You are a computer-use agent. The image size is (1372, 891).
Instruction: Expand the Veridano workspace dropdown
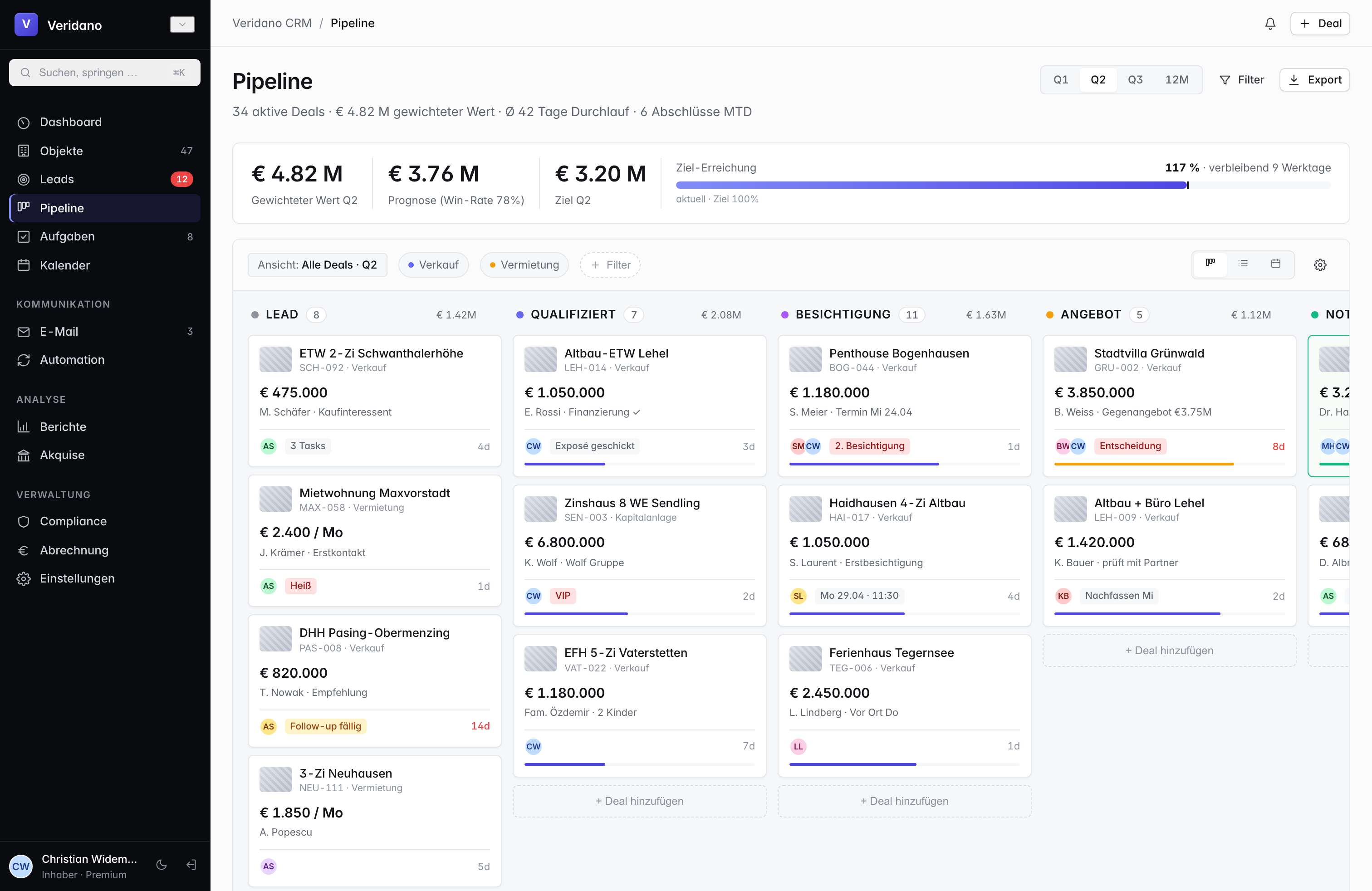[x=182, y=24]
